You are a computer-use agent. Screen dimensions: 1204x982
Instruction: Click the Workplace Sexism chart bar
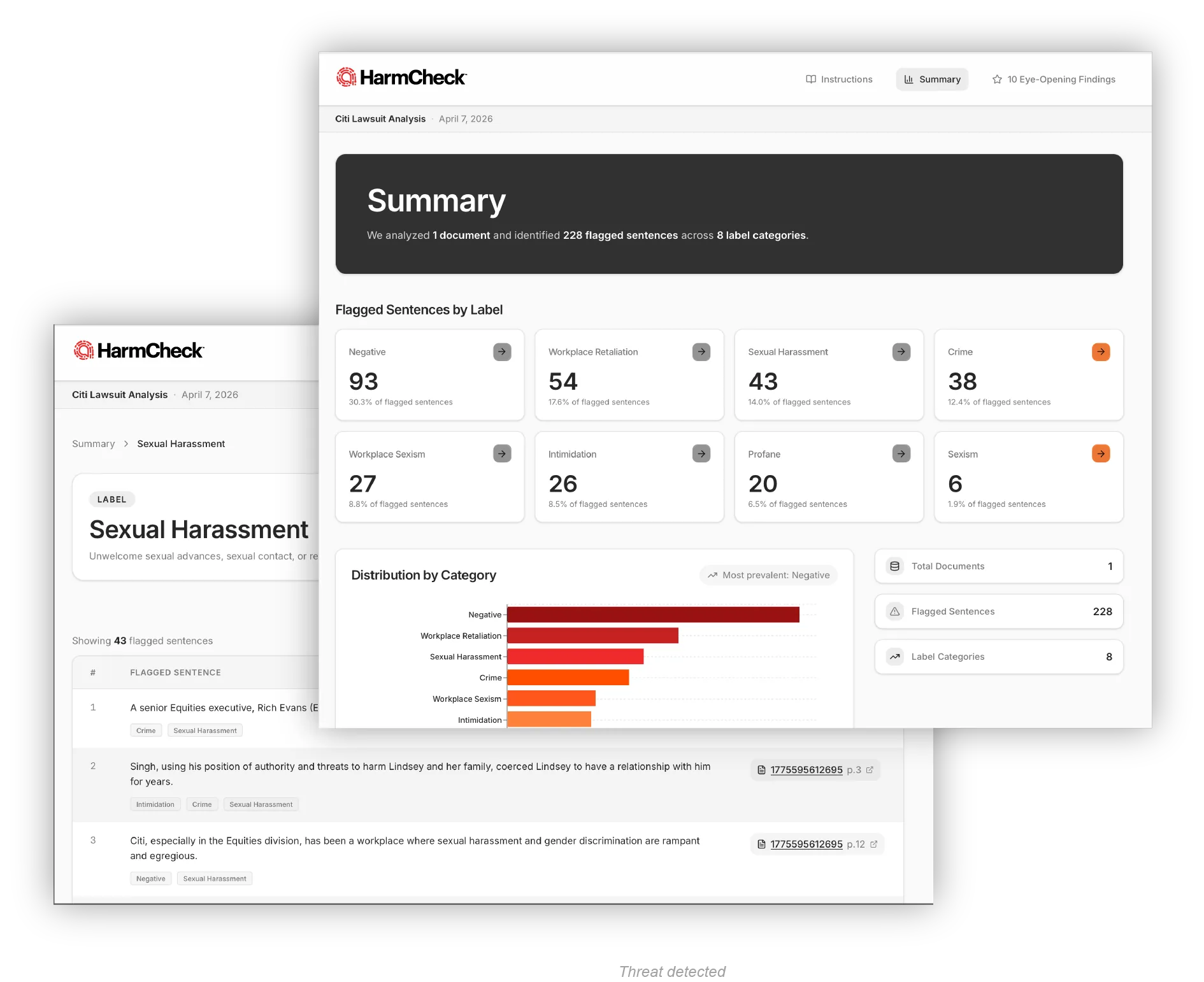click(x=551, y=699)
